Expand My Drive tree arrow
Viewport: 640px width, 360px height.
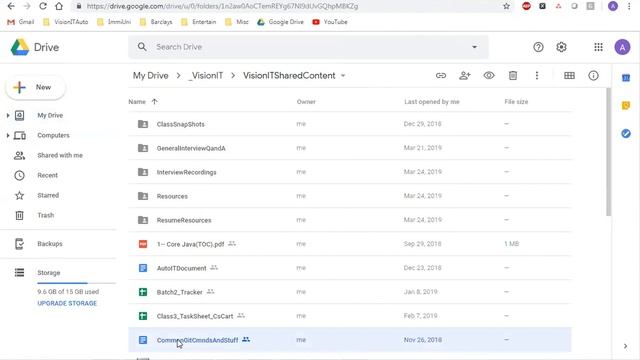pyautogui.click(x=8, y=116)
